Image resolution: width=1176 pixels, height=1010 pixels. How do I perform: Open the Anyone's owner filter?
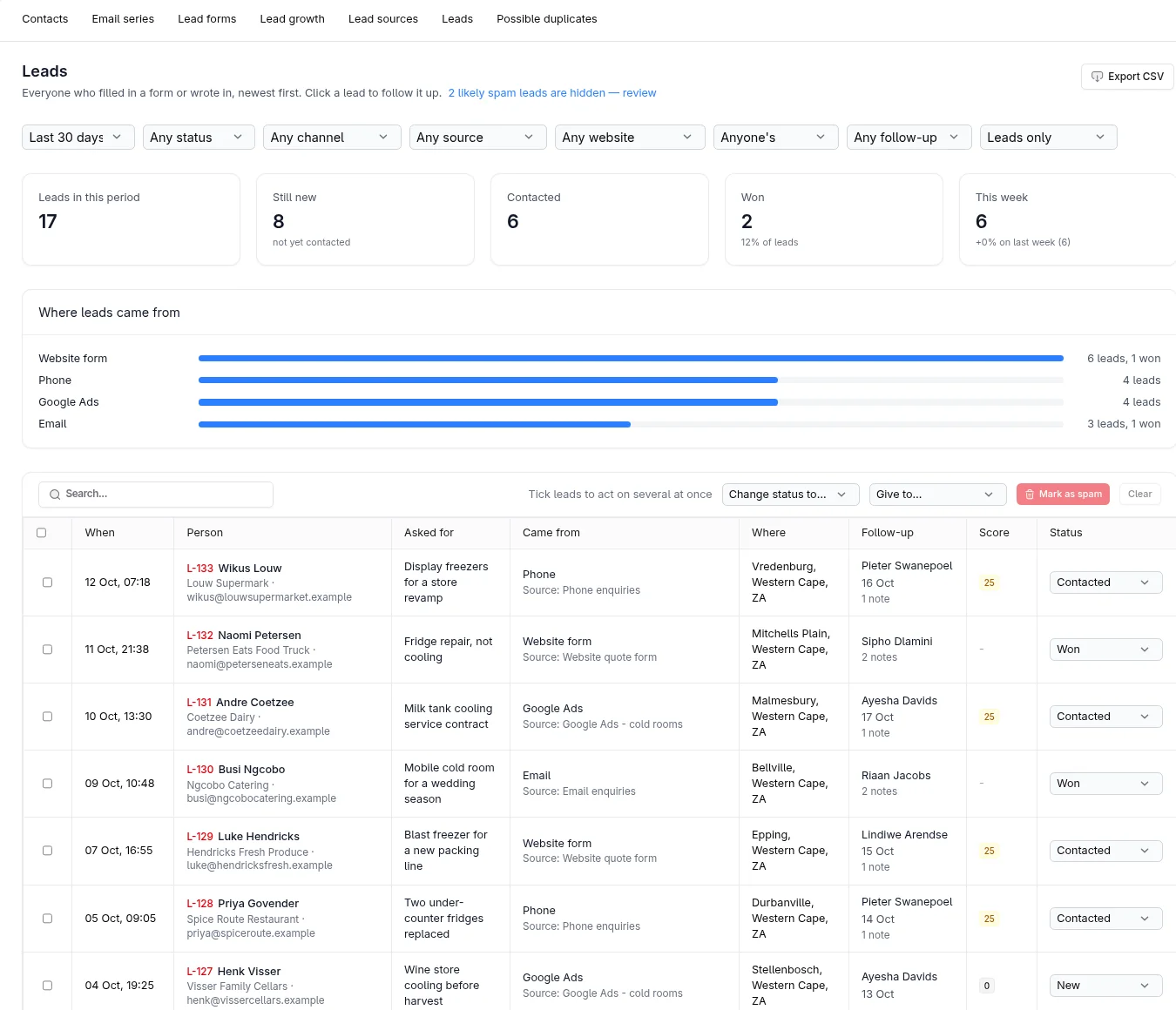pos(776,138)
